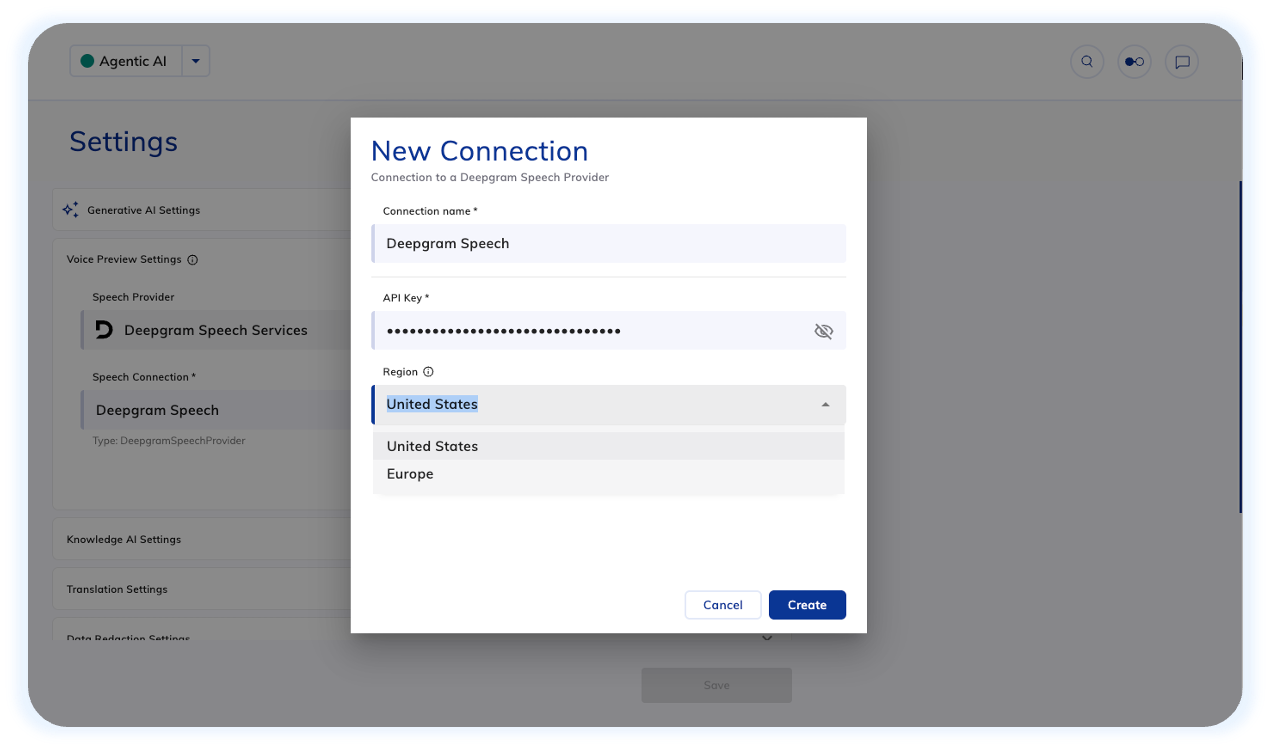Viewport: 1271px width, 750px height.
Task: Open the Agentic AI dropdown arrow
Action: coord(196,61)
